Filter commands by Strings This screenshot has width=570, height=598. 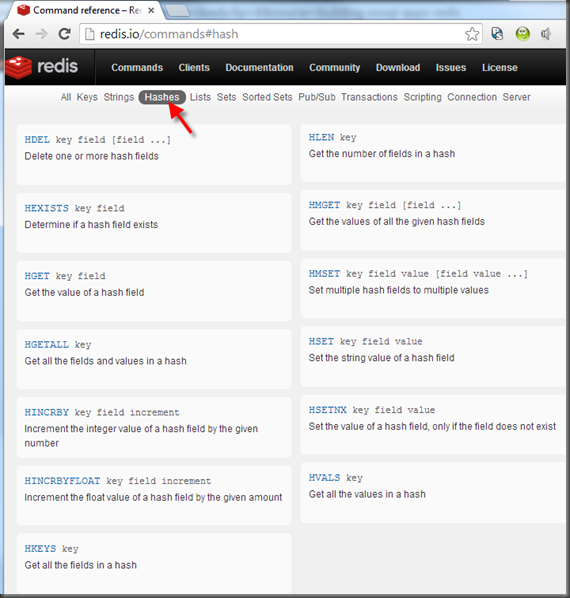pos(119,97)
